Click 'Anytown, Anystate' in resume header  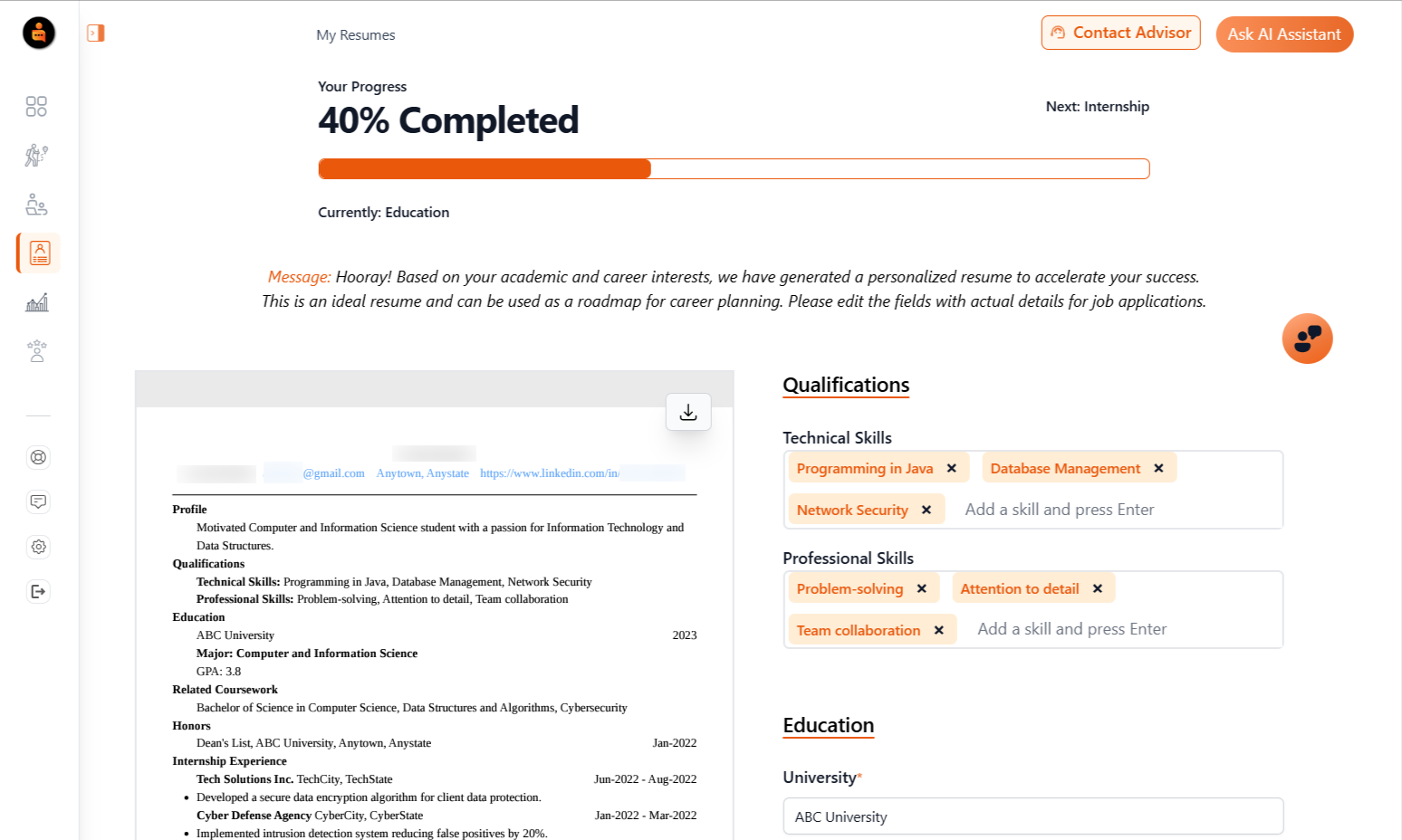click(423, 473)
